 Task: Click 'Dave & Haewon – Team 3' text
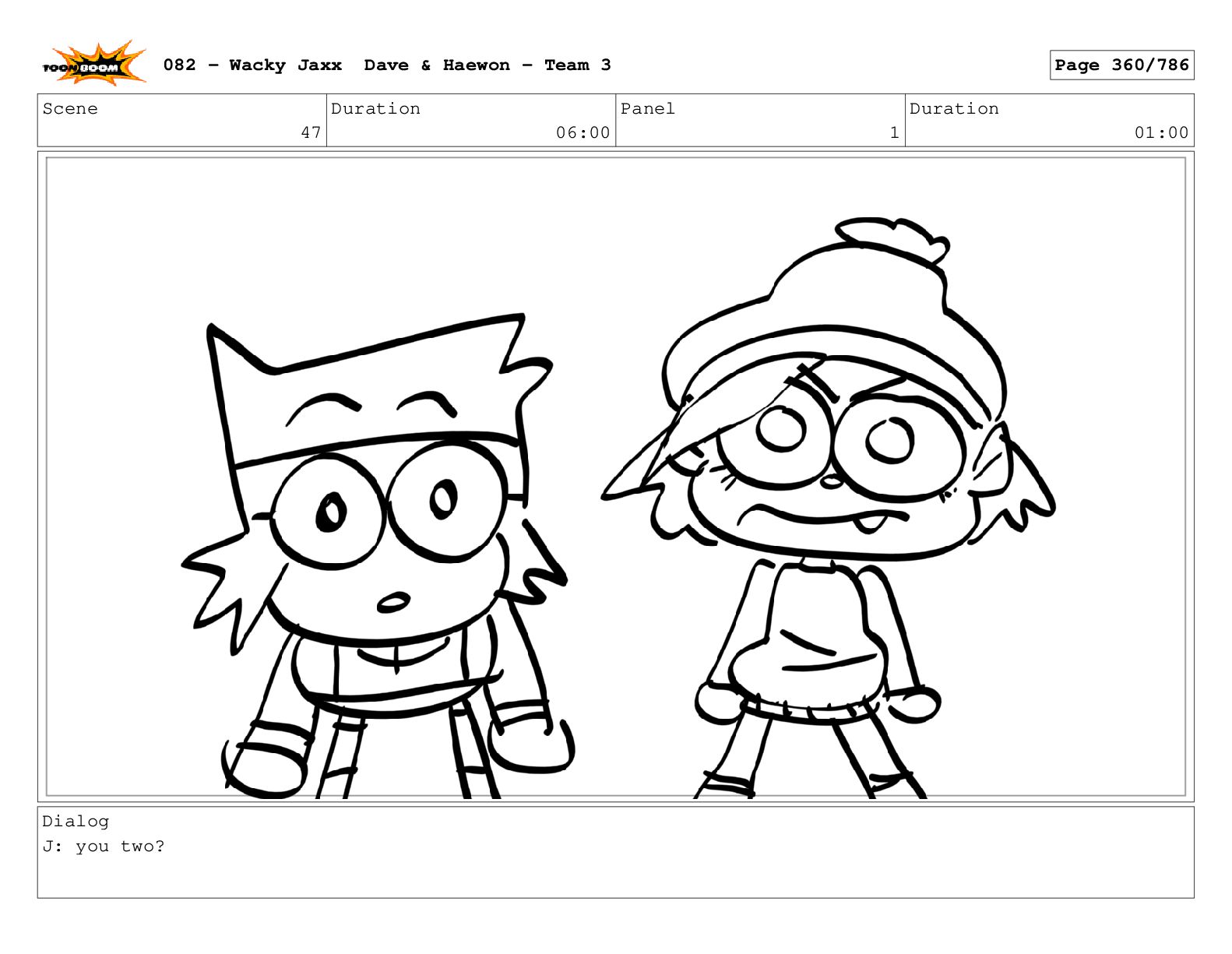coord(488,65)
